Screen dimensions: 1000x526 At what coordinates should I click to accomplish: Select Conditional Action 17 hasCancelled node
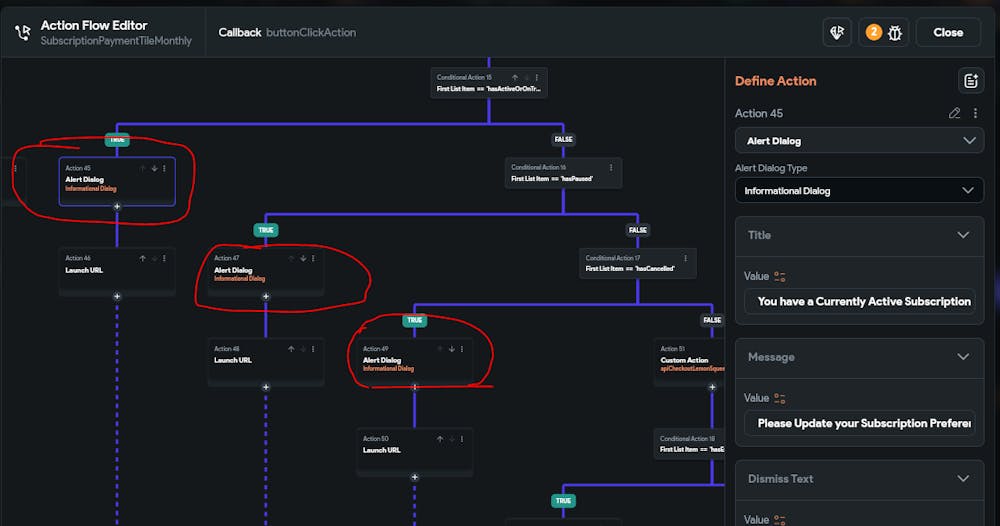[638, 263]
